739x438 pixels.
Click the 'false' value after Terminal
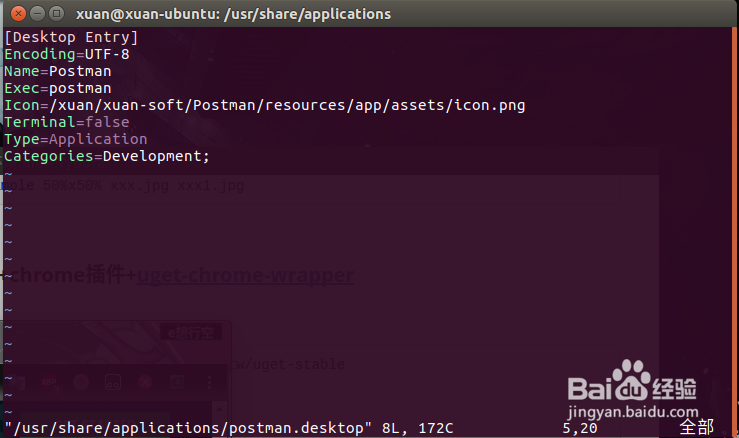click(107, 122)
